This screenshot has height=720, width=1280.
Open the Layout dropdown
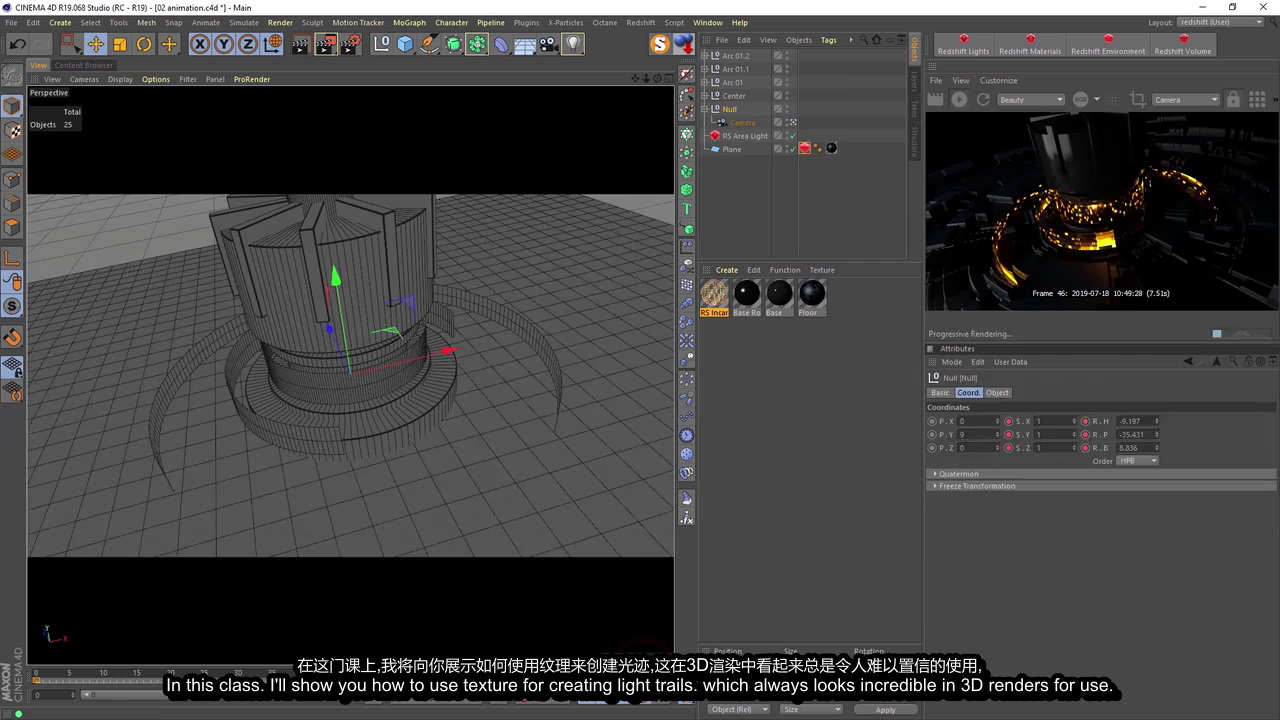tap(1219, 22)
